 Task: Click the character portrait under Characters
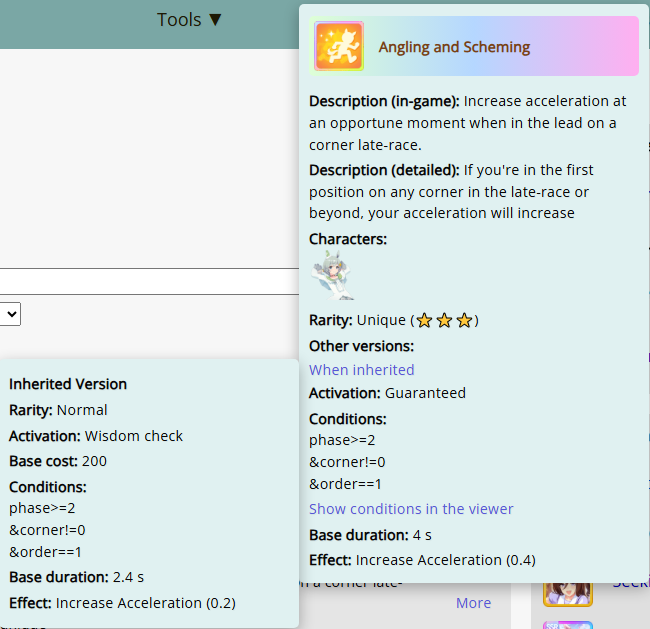click(332, 275)
